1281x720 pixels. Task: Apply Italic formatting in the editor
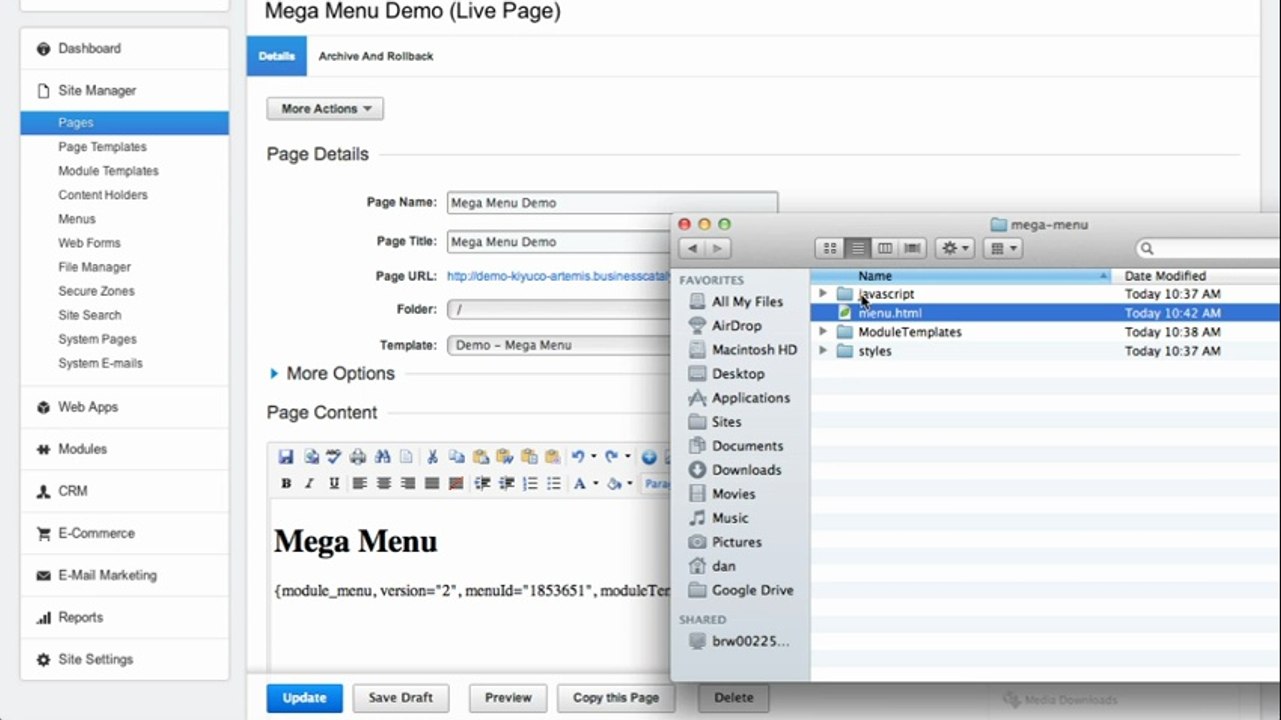pos(310,484)
